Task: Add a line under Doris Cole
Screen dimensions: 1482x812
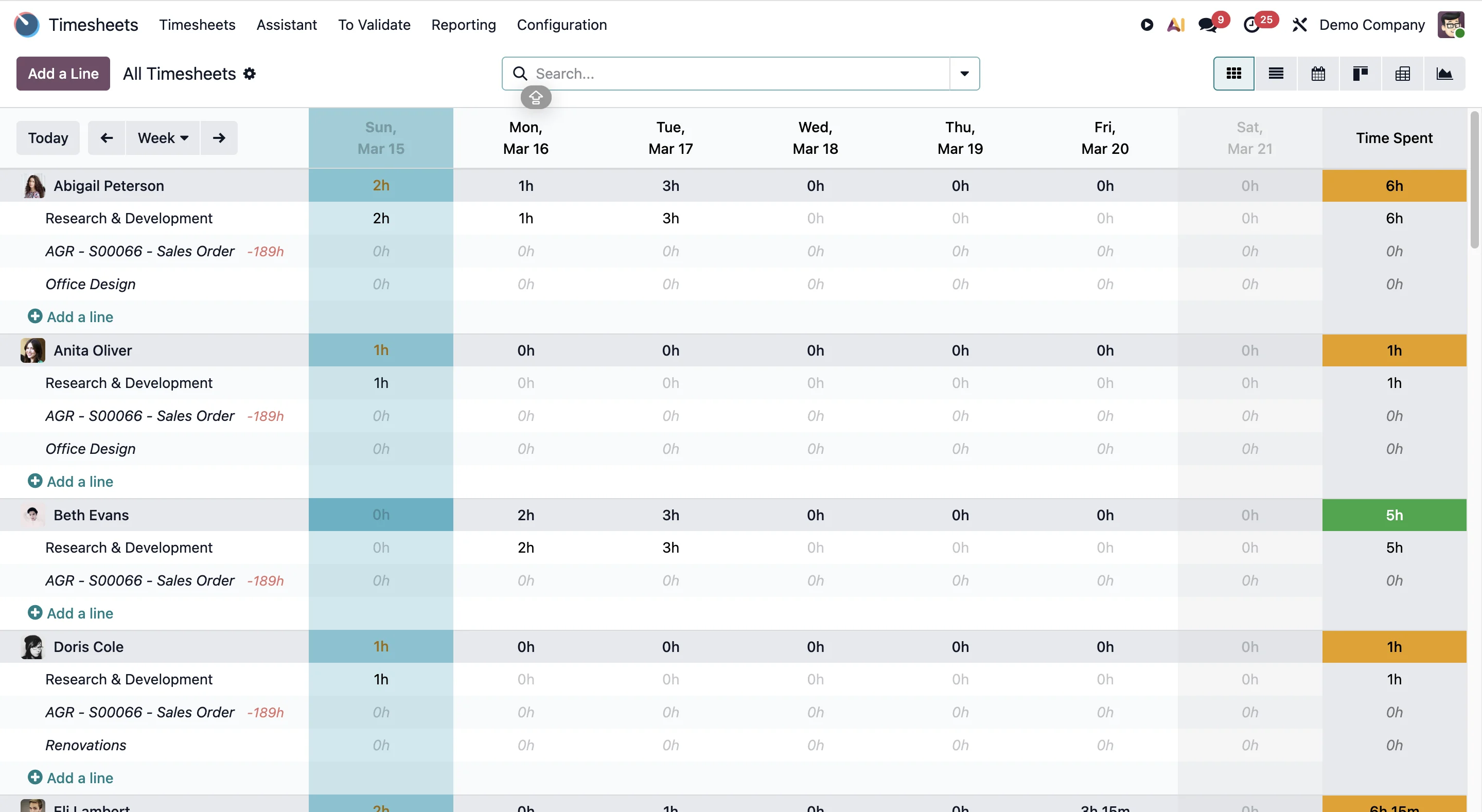Action: point(70,778)
